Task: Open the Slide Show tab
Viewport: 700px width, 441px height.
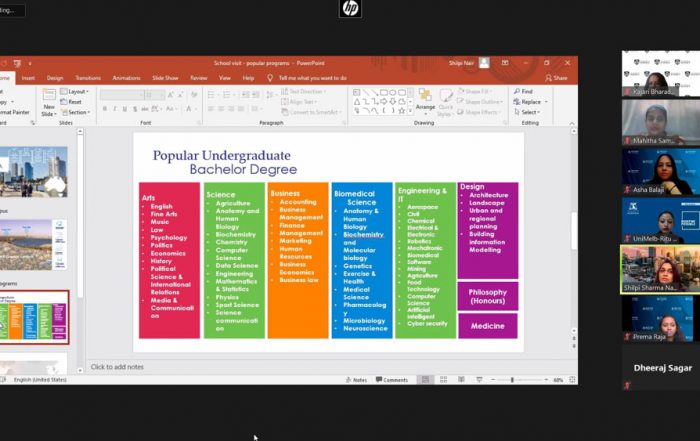Action: click(x=165, y=78)
